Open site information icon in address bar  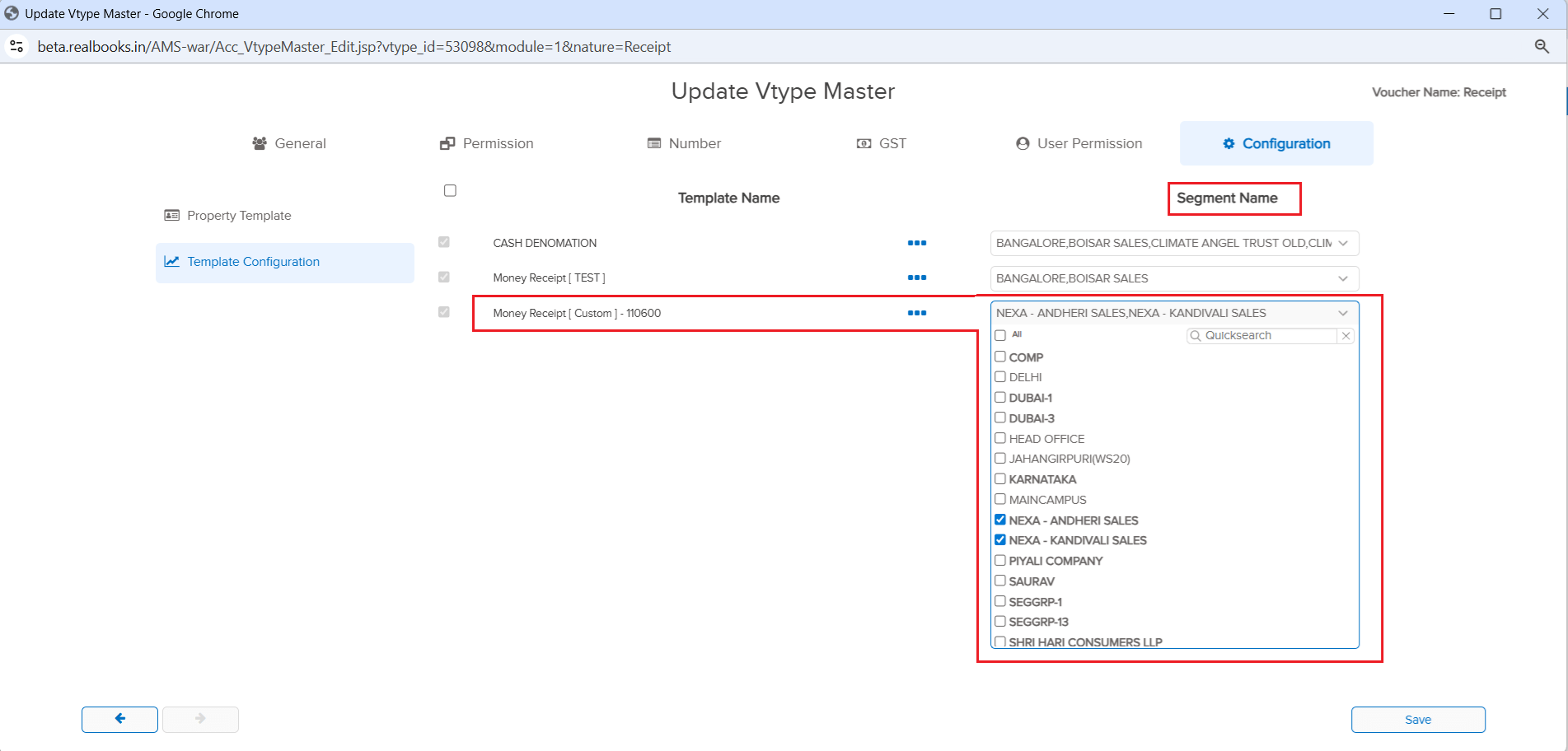coord(16,47)
